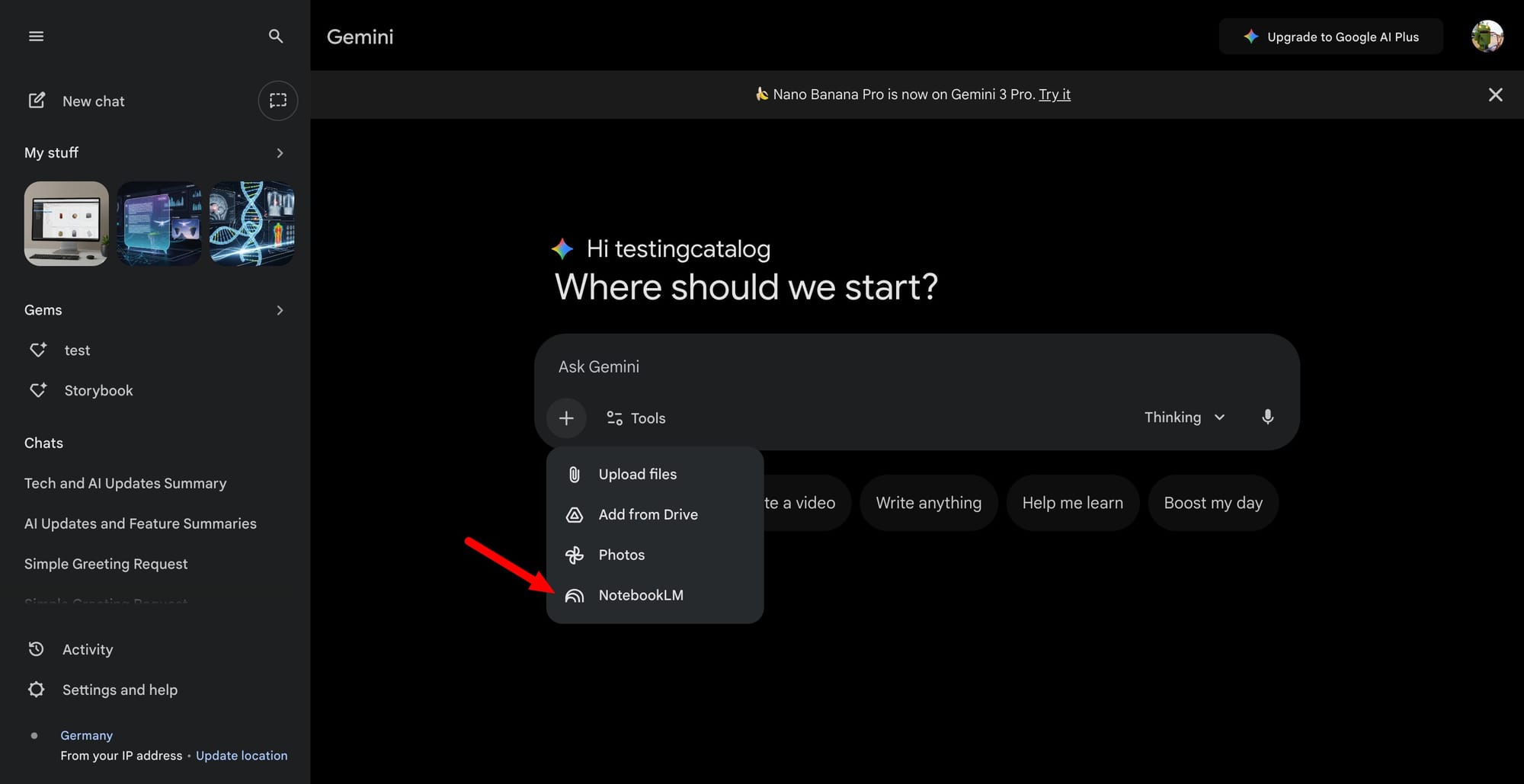The image size is (1524, 784).
Task: Dismiss the Nano Banana Pro banner
Action: tap(1495, 94)
